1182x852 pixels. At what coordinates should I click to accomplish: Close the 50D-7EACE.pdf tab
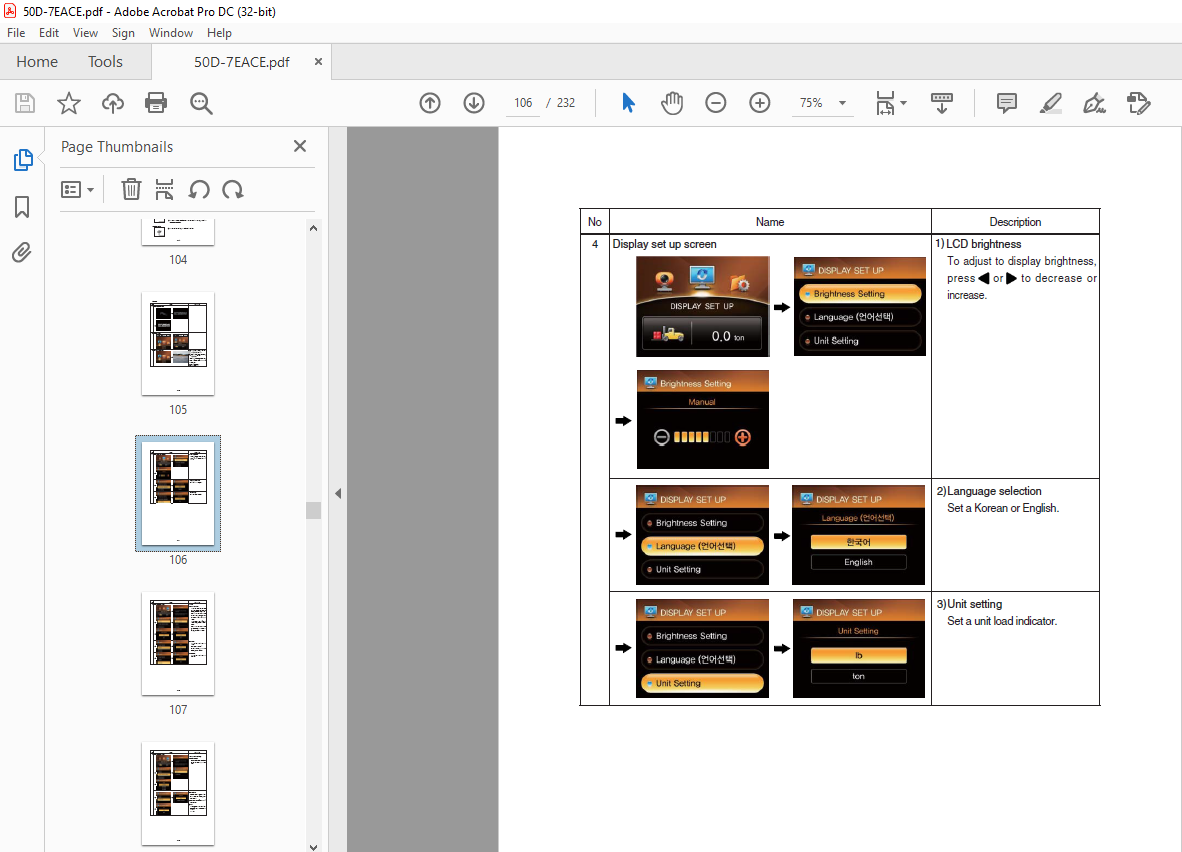[x=318, y=61]
